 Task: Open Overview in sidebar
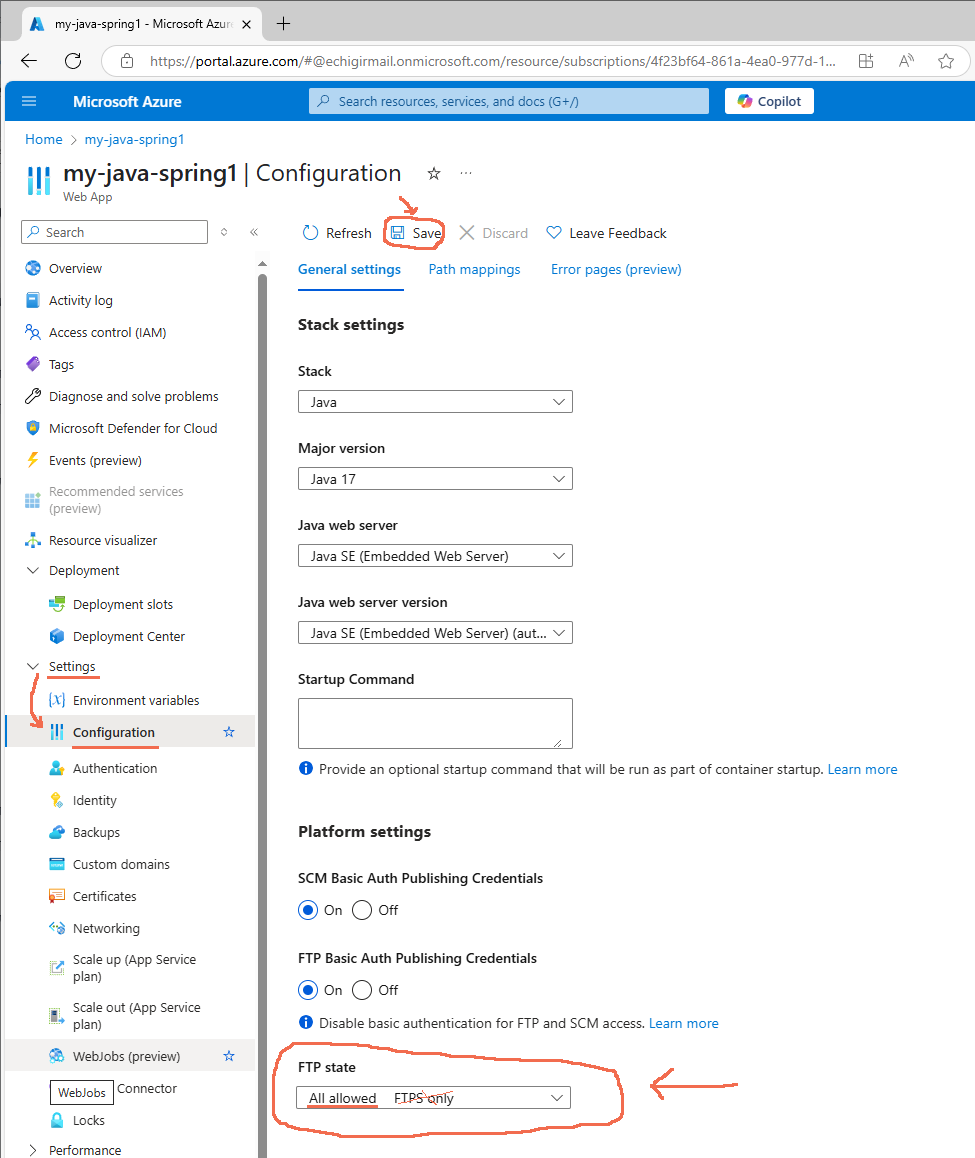[75, 268]
